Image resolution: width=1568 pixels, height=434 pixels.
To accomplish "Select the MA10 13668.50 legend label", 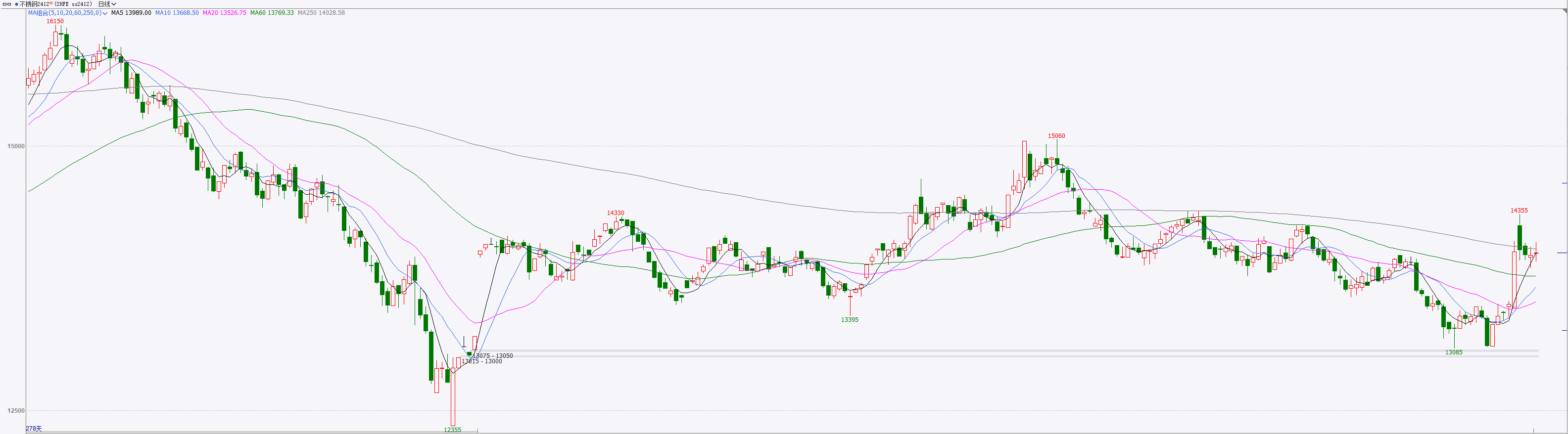I will tap(177, 13).
